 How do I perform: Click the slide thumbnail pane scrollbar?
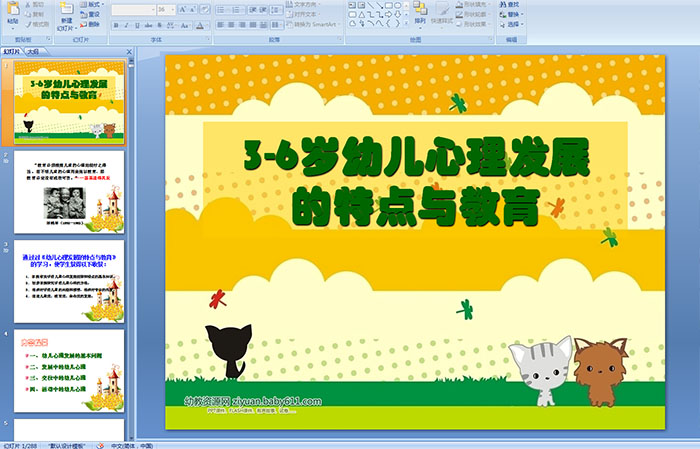point(131,250)
